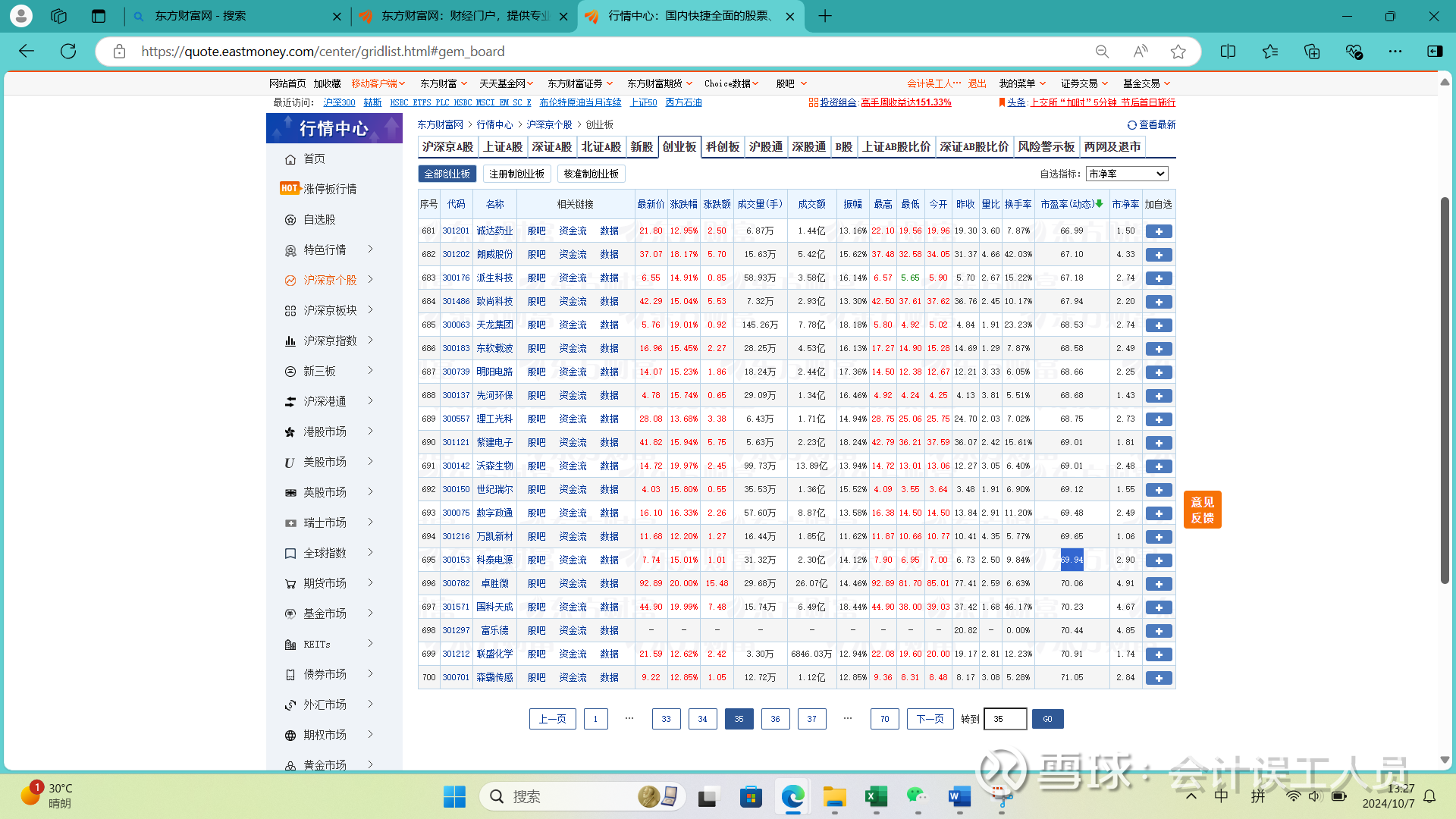Open the browser settings ellipsis menu

[1395, 52]
